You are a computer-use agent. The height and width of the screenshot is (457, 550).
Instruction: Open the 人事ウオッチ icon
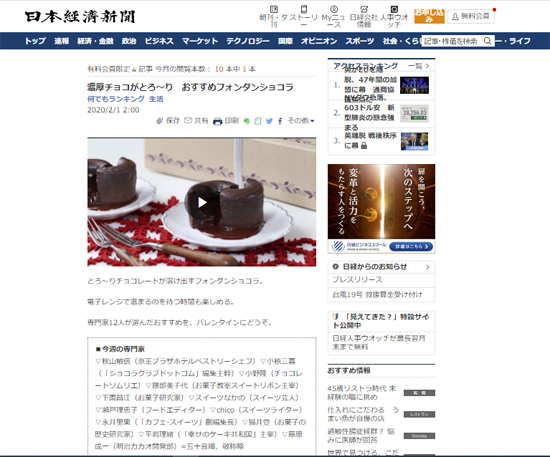tap(394, 9)
